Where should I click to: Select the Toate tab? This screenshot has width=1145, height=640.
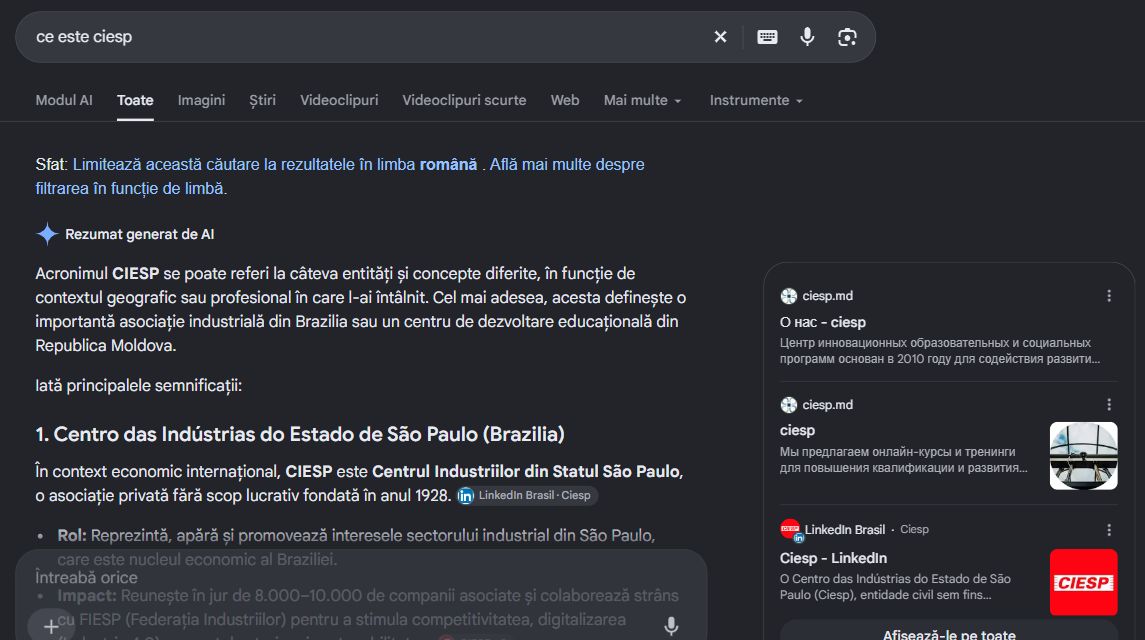click(135, 100)
